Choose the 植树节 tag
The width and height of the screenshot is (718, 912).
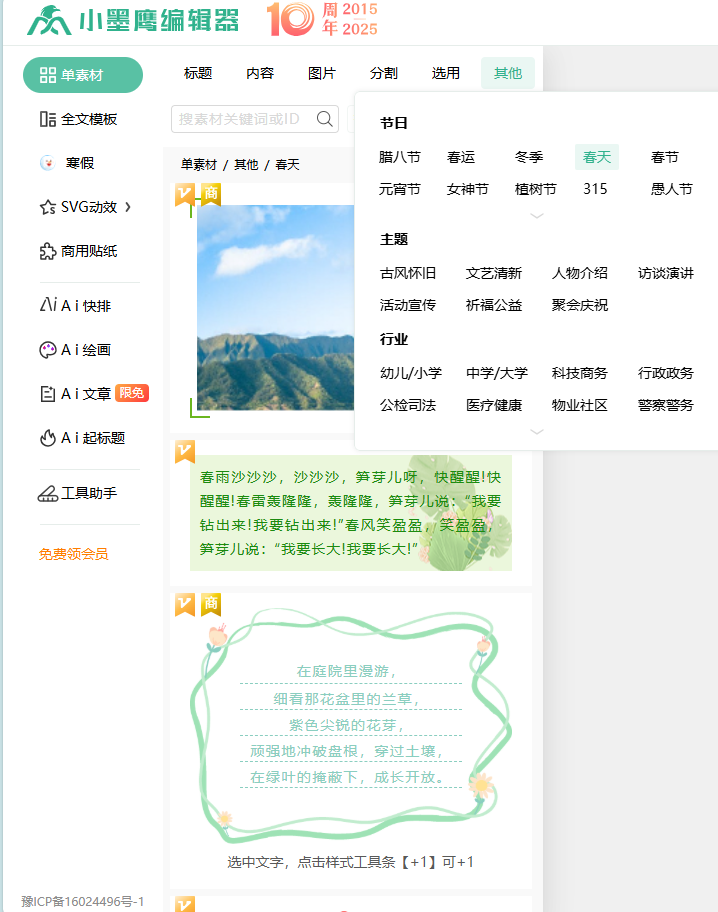(536, 189)
